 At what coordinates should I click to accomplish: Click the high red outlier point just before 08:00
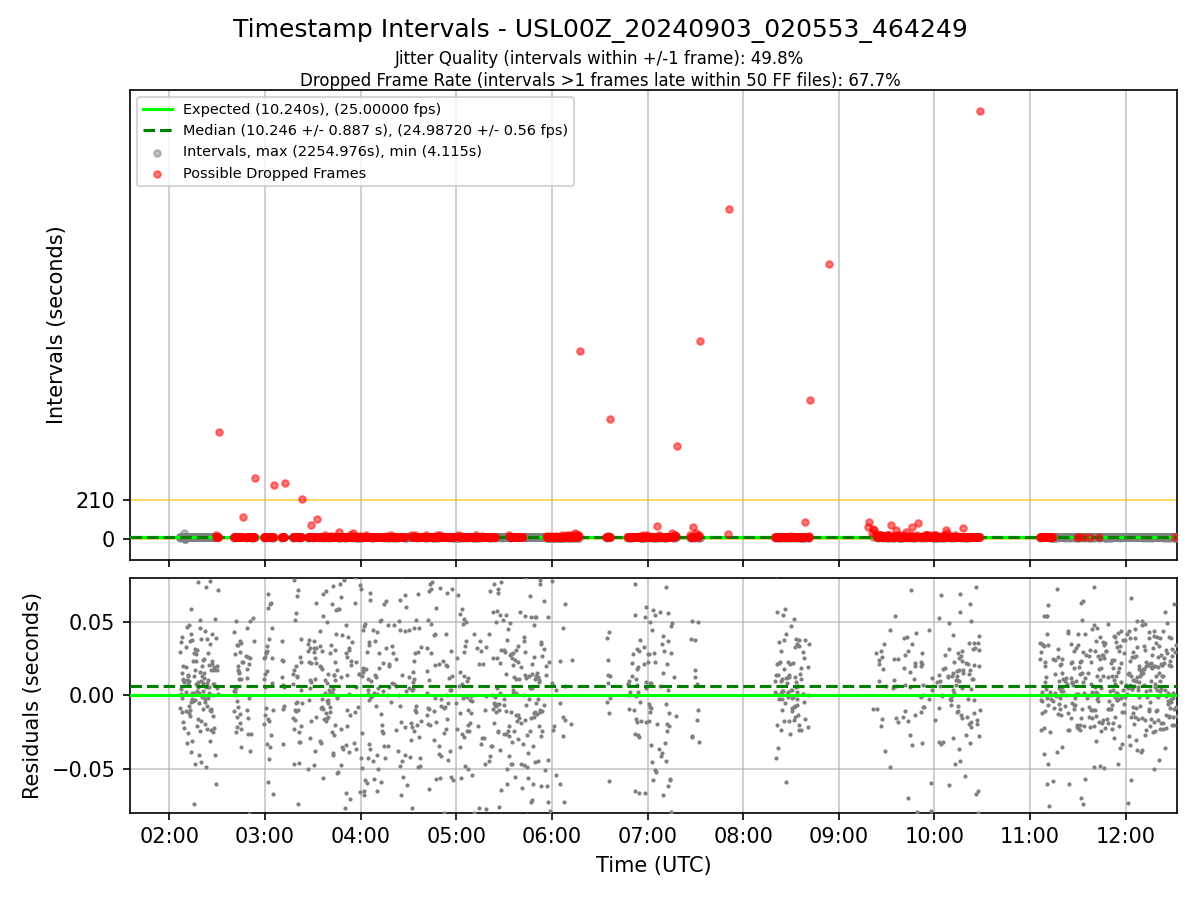coord(729,209)
